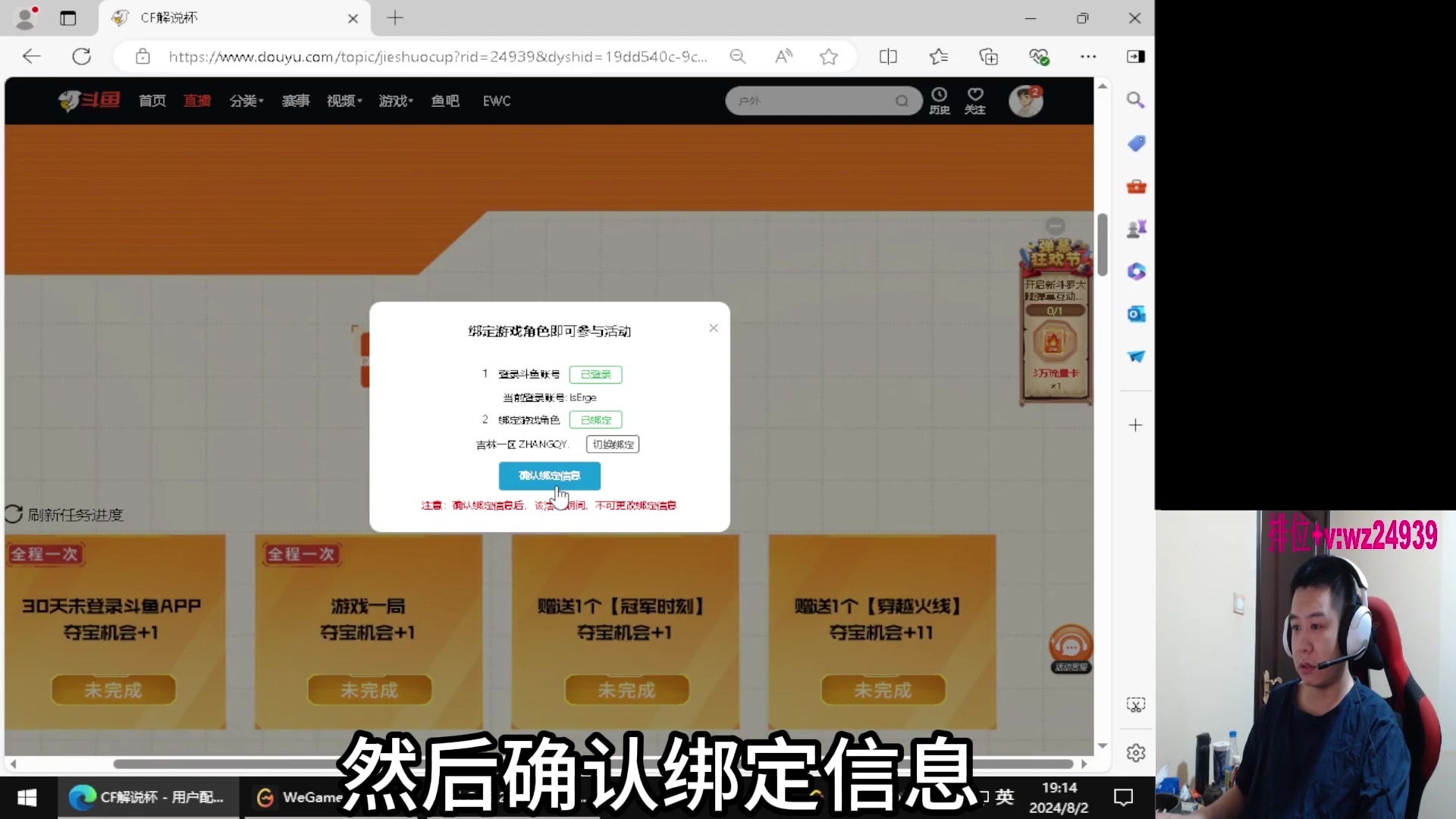Open the Douyu 历史 (history) icon

(x=940, y=100)
